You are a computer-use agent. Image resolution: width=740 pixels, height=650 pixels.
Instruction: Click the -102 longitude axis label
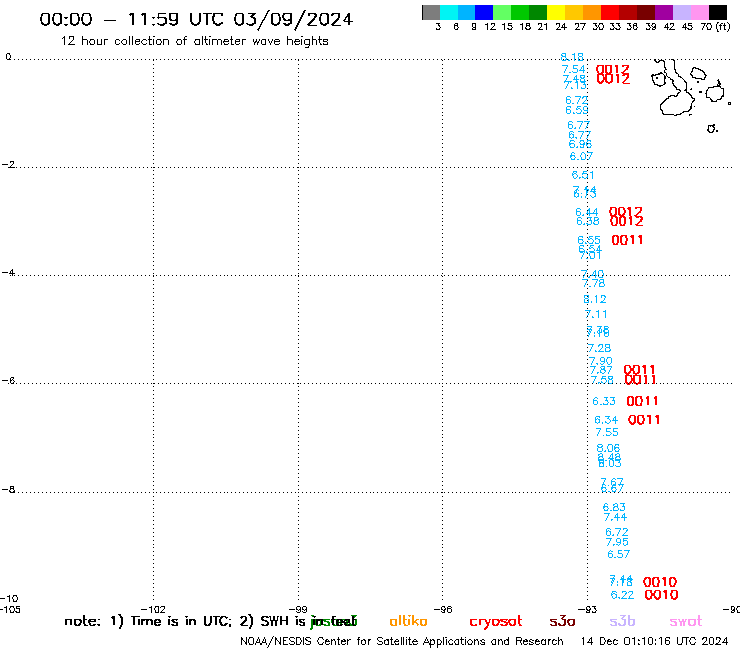tap(153, 609)
